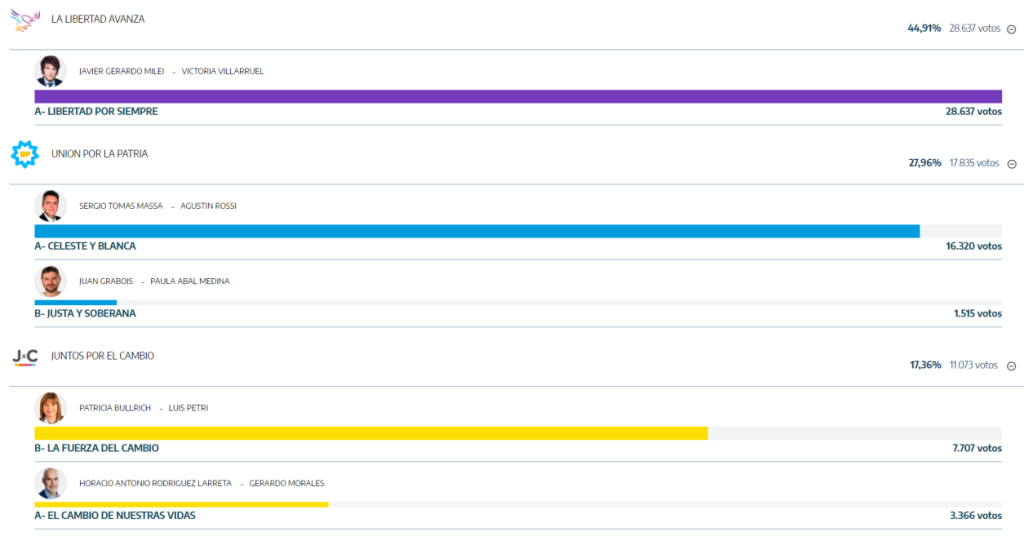This screenshot has width=1024, height=536.
Task: Click the 7.707 votos count
Action: click(977, 448)
